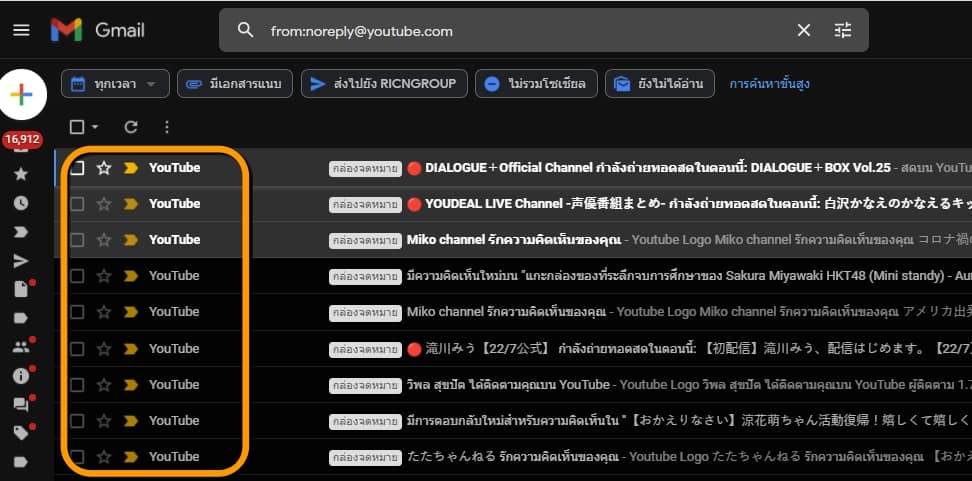Open the วิพล สุขปิด subscribed email
Viewport: 972px width, 481px height.
tap(600, 385)
